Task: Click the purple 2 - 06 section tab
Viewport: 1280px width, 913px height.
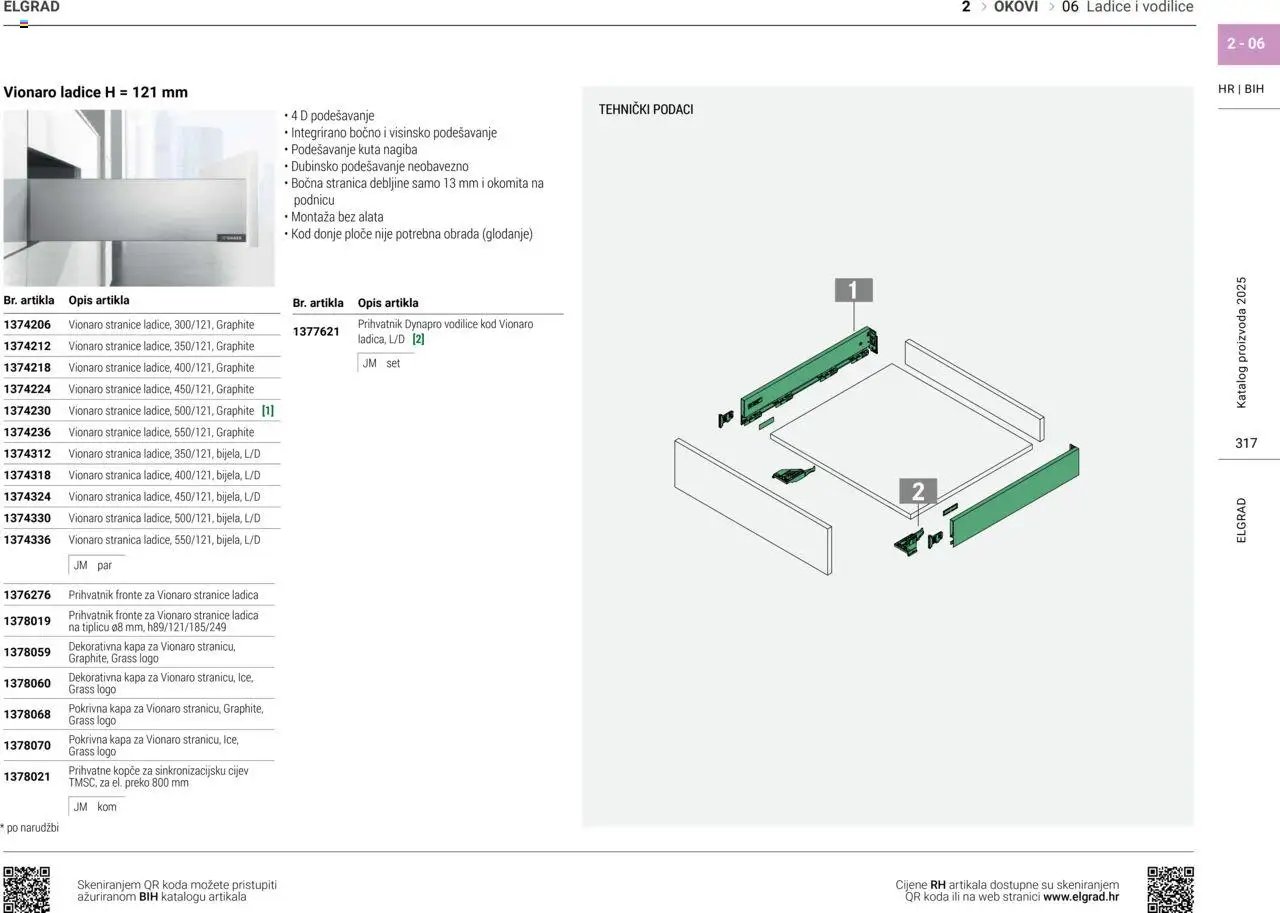Action: [1246, 44]
